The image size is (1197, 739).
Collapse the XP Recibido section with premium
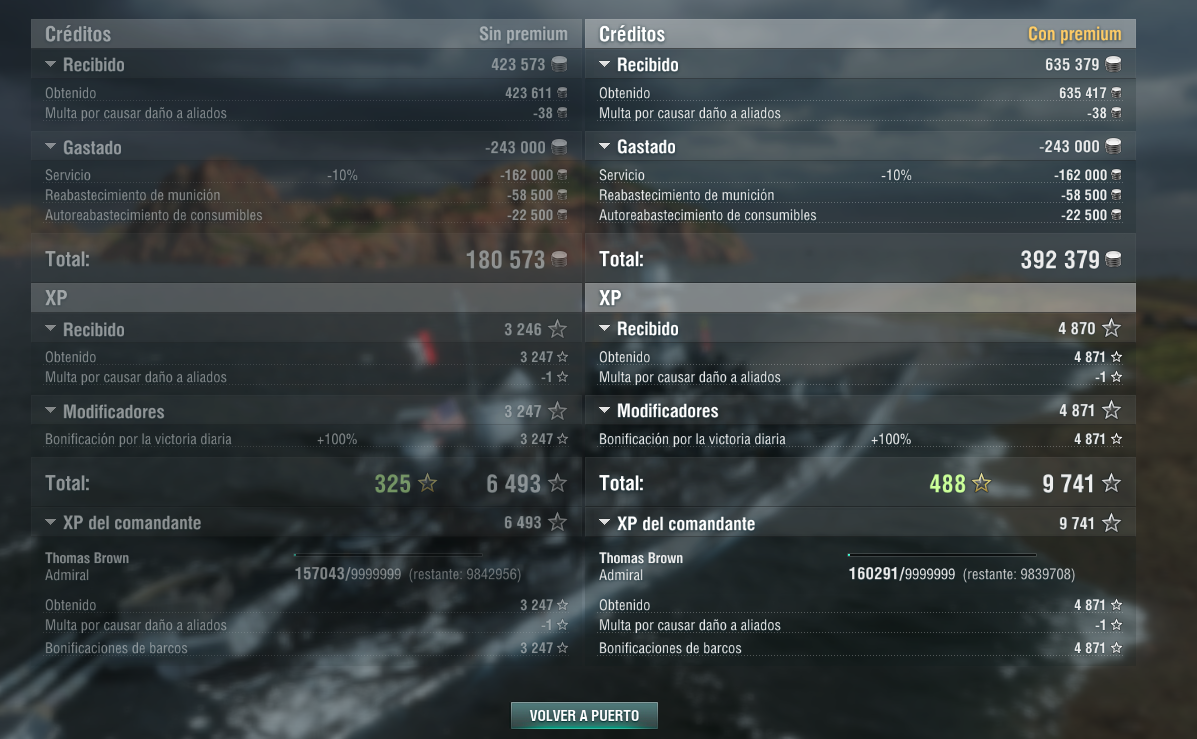[605, 328]
